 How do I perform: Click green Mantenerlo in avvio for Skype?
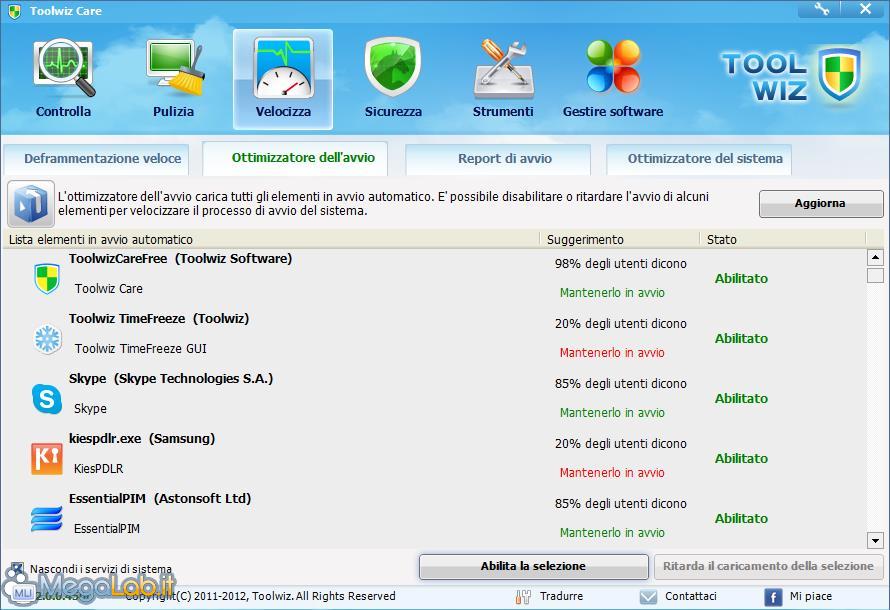click(x=612, y=413)
